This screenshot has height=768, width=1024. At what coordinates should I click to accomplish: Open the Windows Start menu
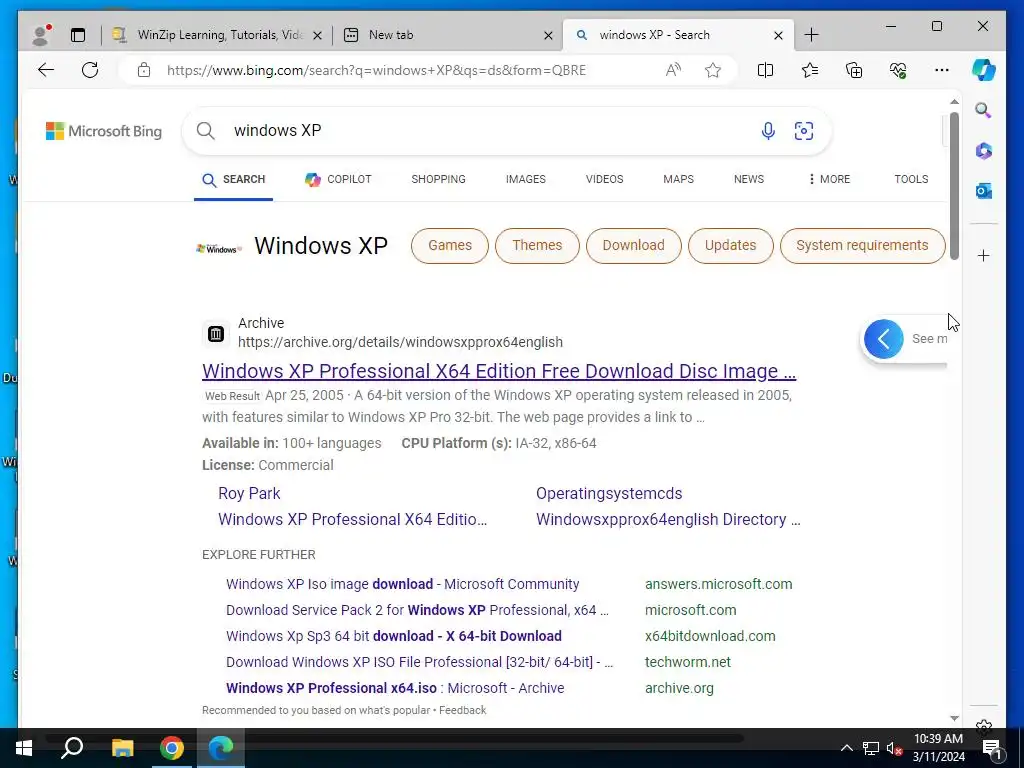point(24,748)
